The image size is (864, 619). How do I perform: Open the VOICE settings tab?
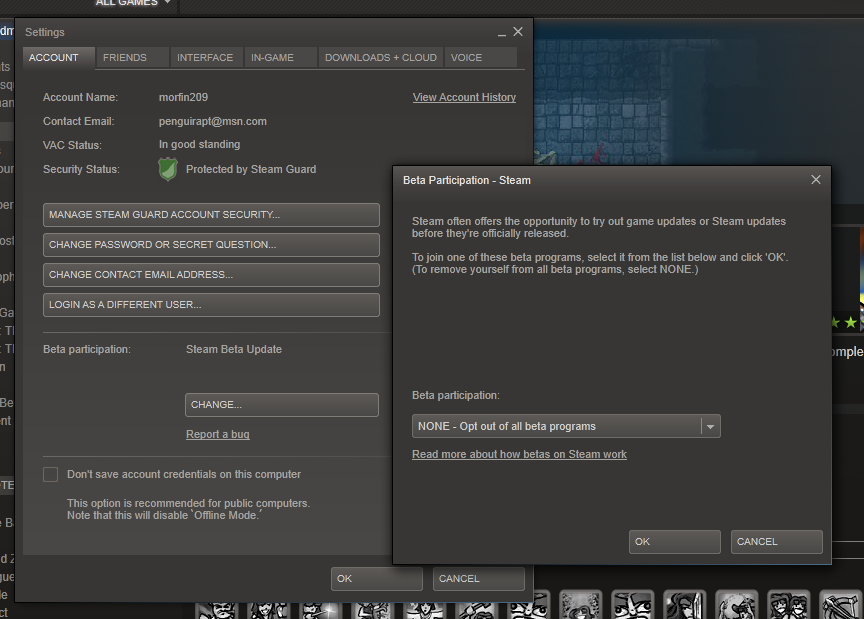[465, 57]
